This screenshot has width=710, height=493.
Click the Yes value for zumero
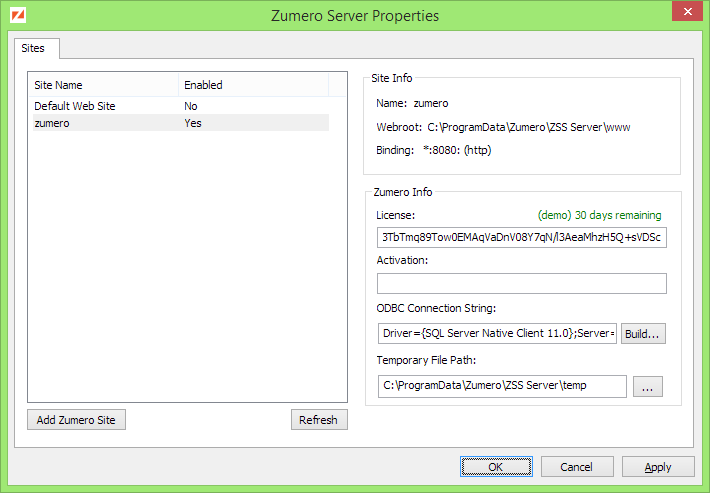coord(192,123)
